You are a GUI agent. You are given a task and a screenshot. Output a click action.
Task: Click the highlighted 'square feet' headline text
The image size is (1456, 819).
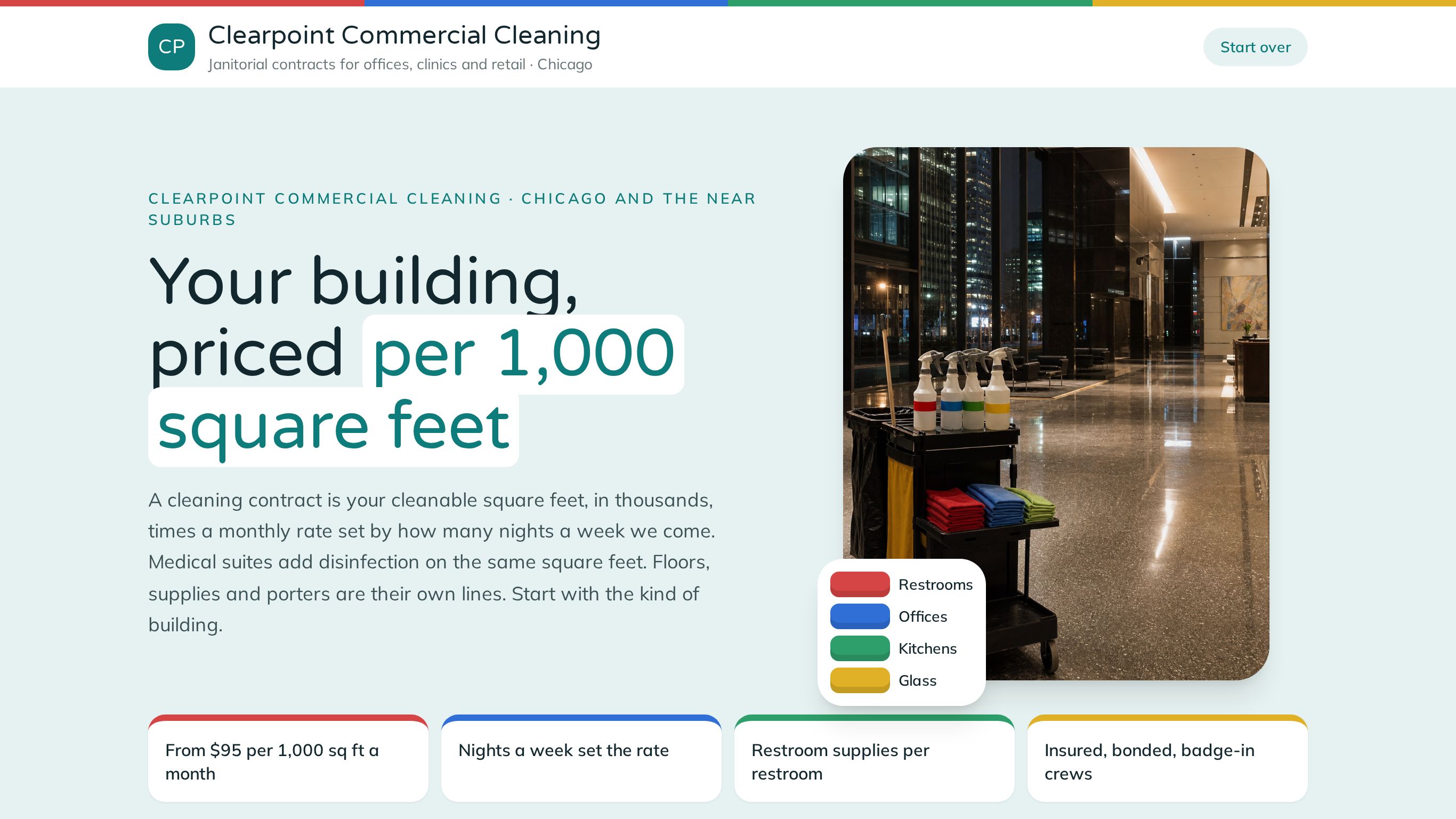pos(334,427)
